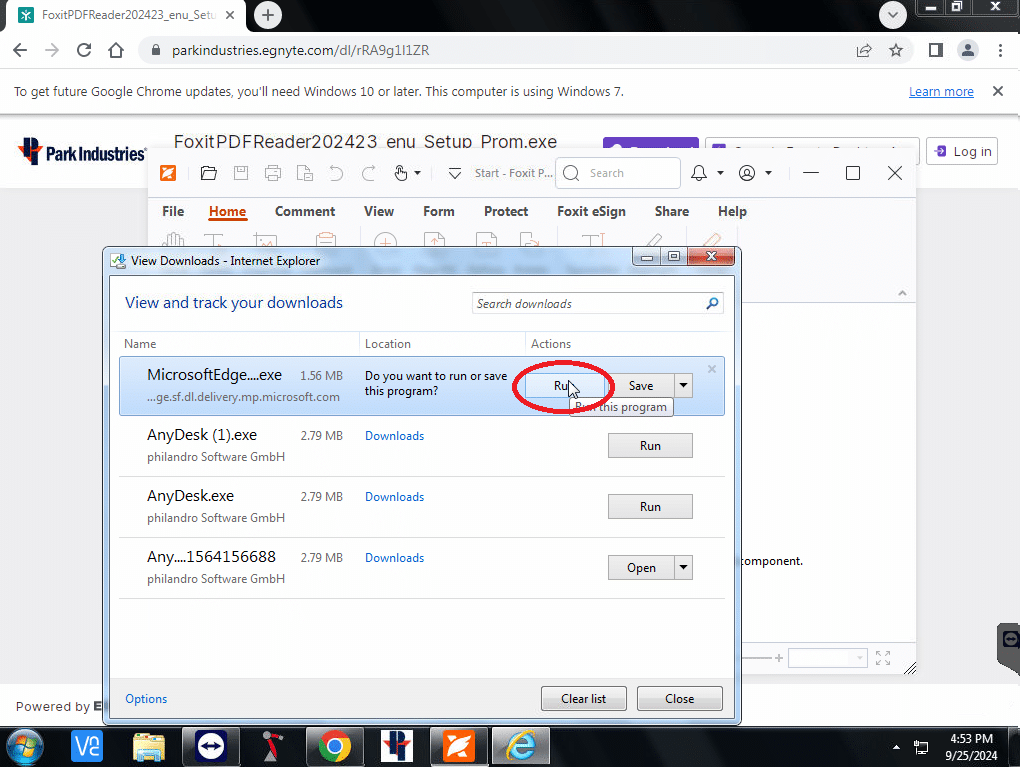Click the Clear list button
This screenshot has width=1020, height=767.
pos(583,698)
